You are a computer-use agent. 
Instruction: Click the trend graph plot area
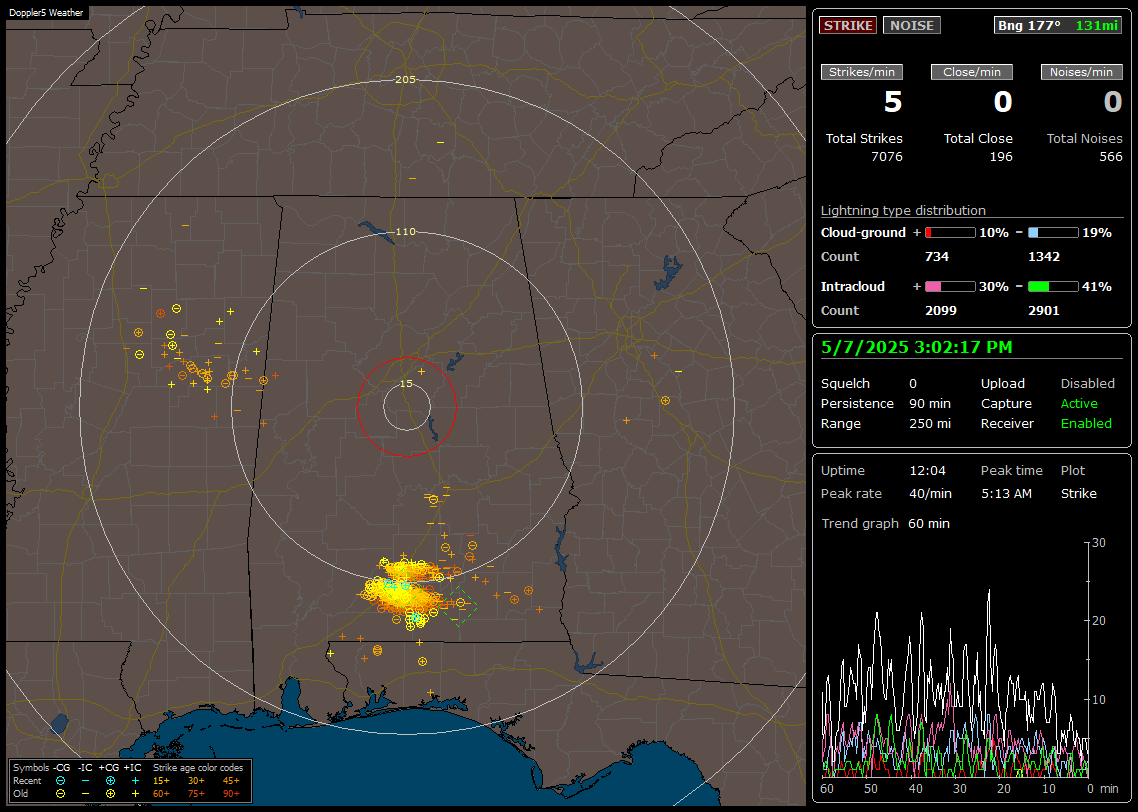(955, 660)
